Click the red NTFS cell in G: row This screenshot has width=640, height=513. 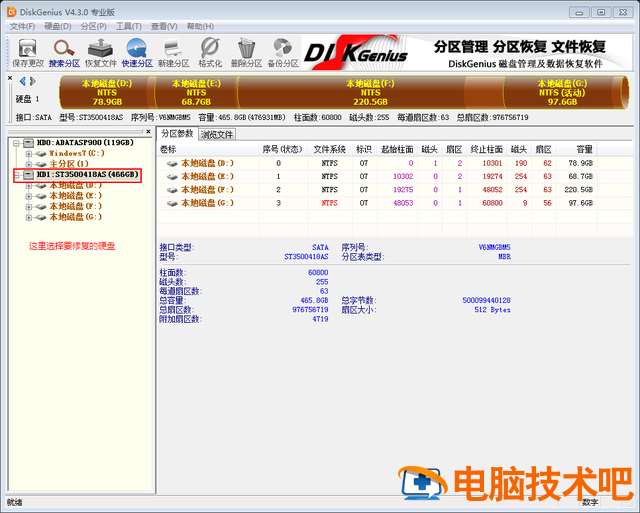pos(329,203)
